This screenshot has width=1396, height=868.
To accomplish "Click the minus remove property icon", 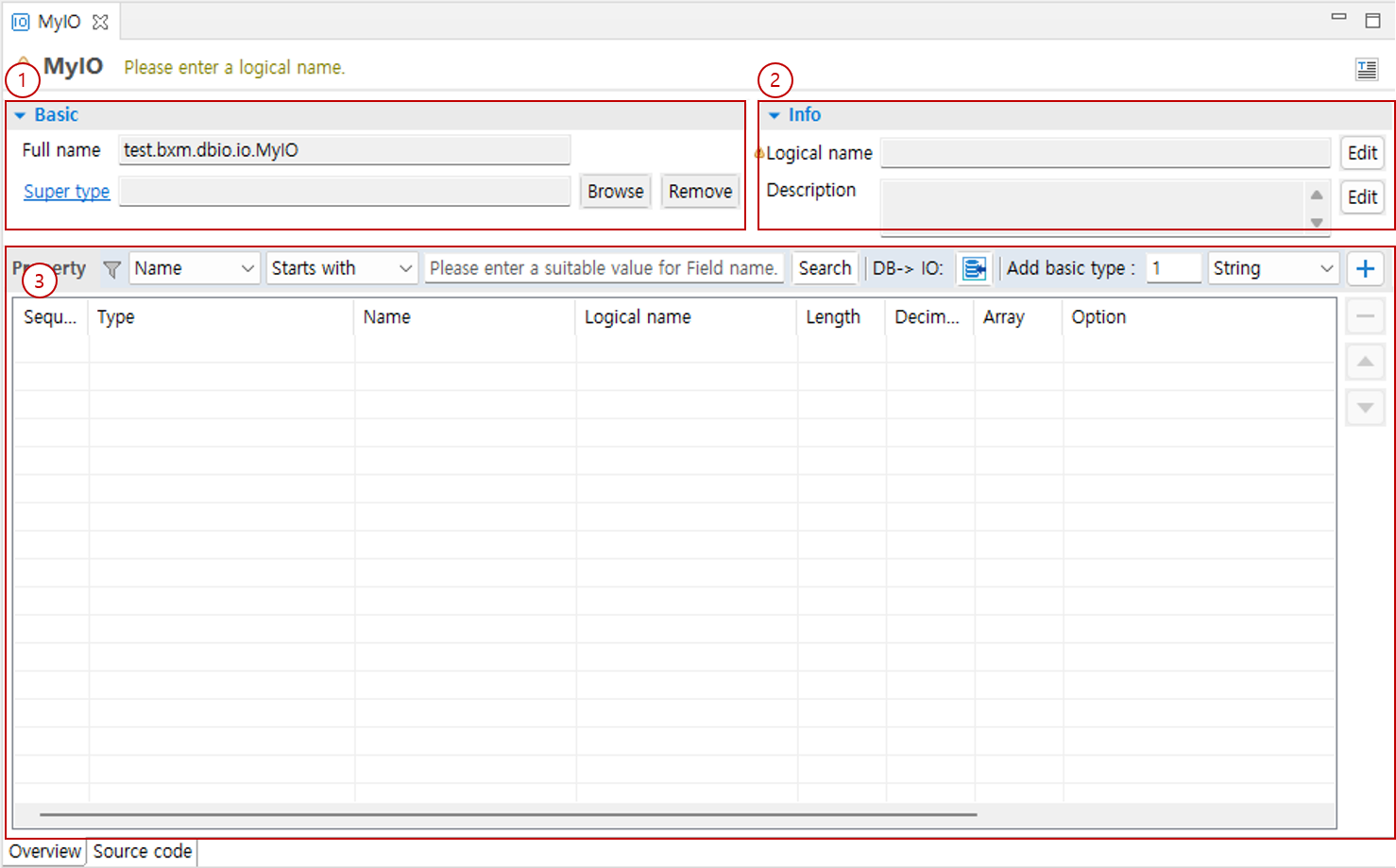I will click(x=1365, y=316).
